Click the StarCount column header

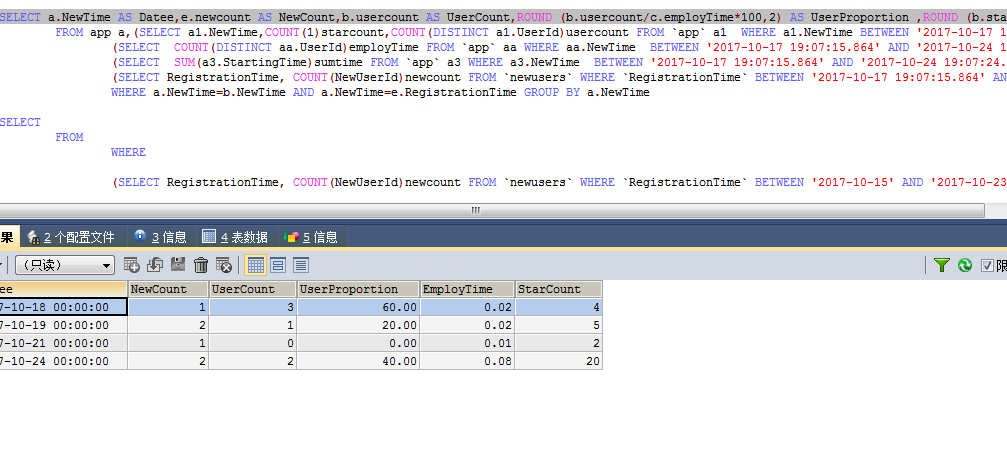tap(559, 289)
